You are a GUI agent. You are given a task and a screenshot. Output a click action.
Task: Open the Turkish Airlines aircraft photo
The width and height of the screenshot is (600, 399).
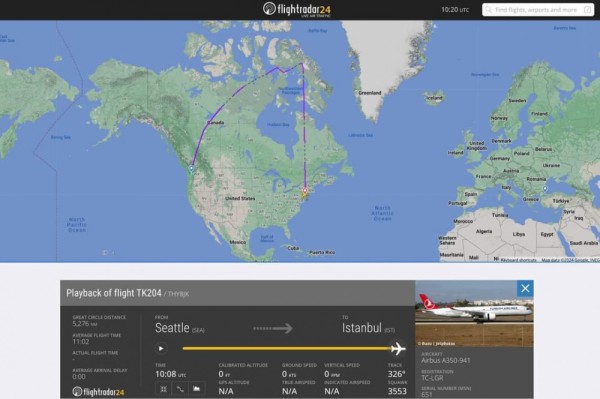coord(474,314)
